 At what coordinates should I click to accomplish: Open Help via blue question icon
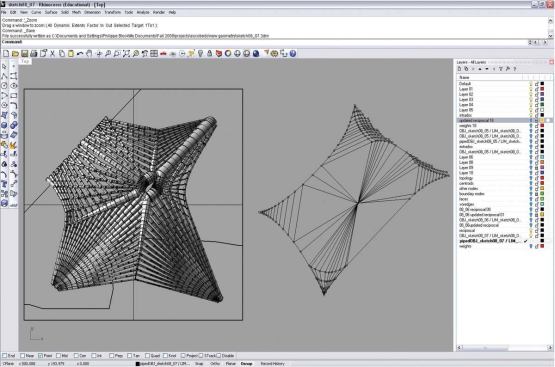point(293,54)
